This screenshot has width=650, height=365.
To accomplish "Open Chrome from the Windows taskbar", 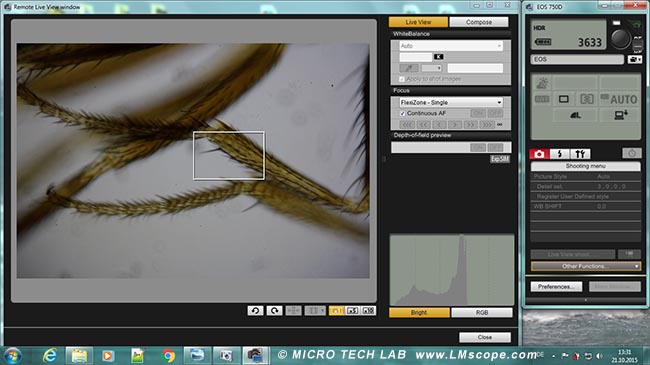I will pos(168,355).
